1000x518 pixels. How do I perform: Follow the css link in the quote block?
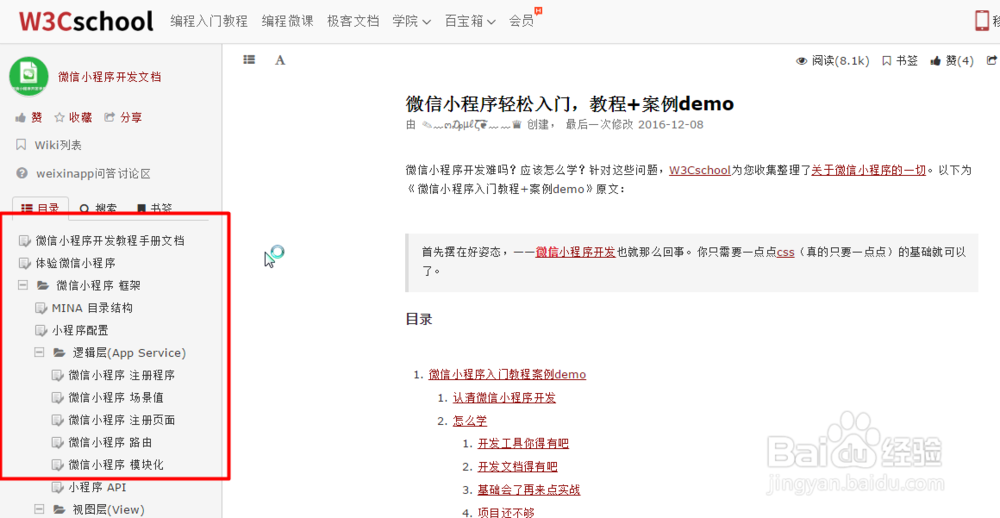tap(785, 252)
